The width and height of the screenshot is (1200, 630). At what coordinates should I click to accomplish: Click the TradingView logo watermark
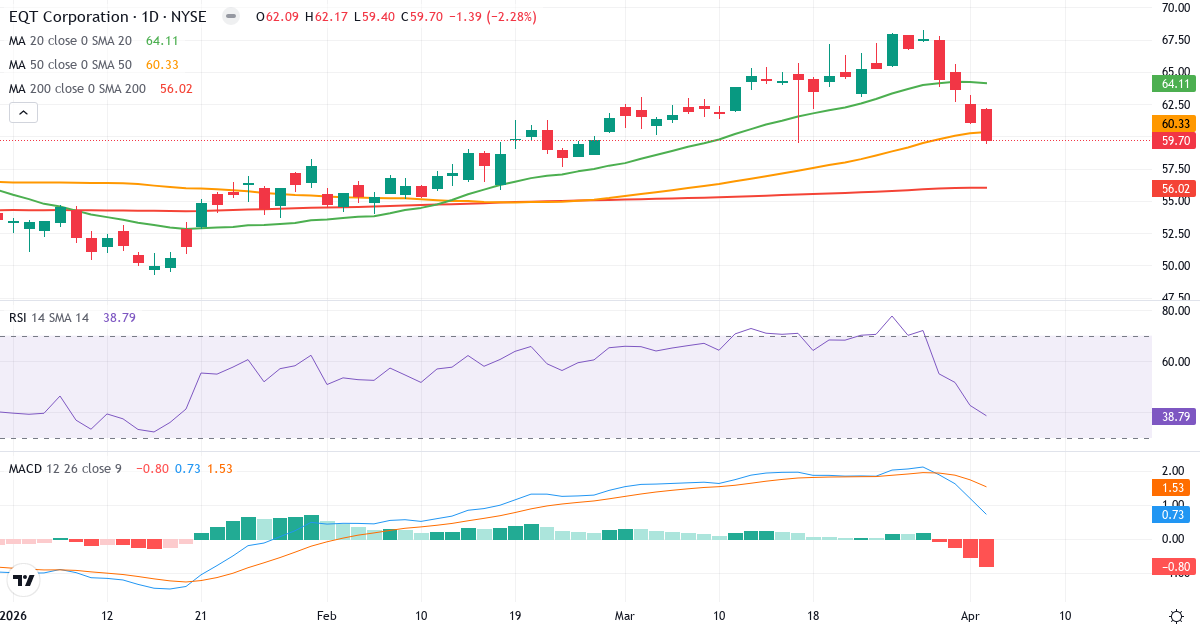24,577
